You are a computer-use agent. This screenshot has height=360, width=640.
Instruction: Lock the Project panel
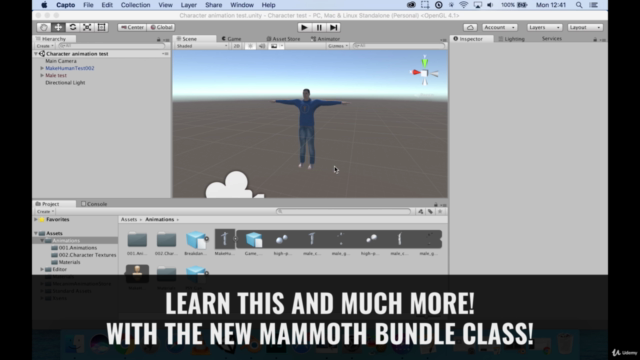tap(436, 204)
